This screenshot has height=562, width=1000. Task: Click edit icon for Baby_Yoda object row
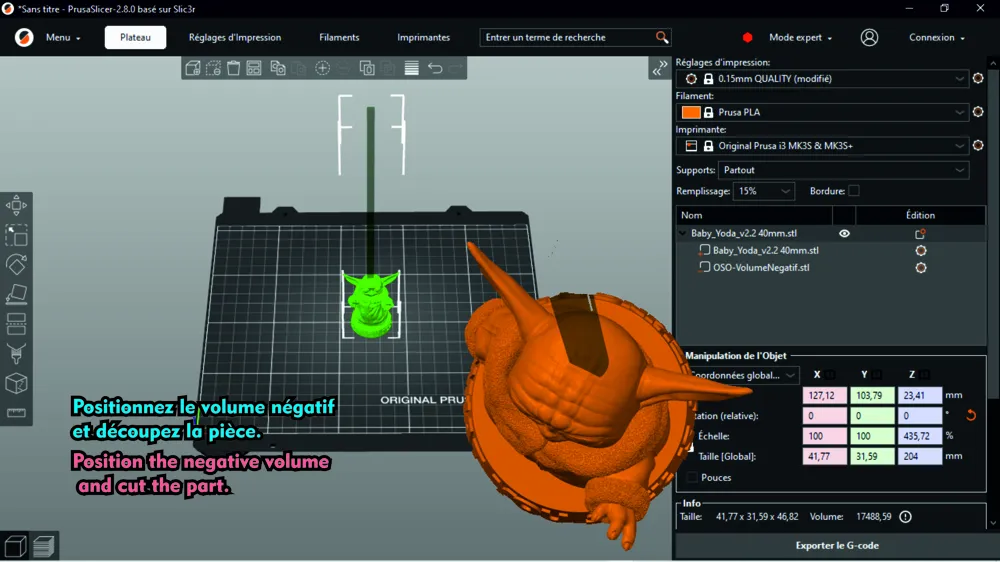click(x=920, y=233)
